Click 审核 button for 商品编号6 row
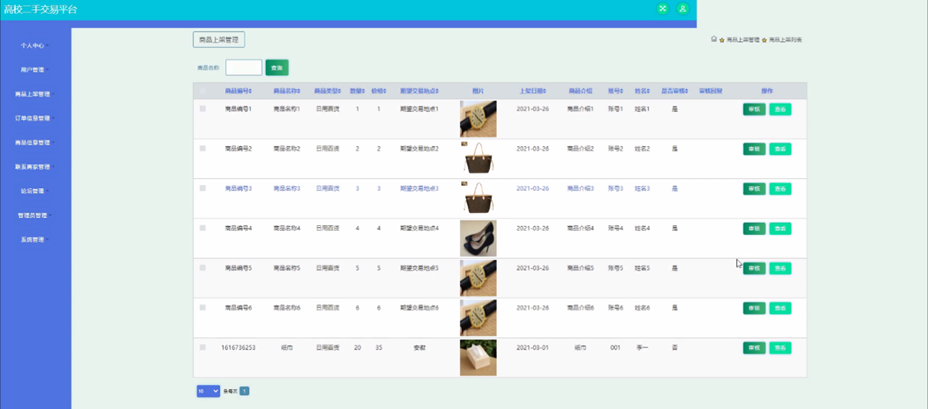Image resolution: width=928 pixels, height=409 pixels. (754, 308)
